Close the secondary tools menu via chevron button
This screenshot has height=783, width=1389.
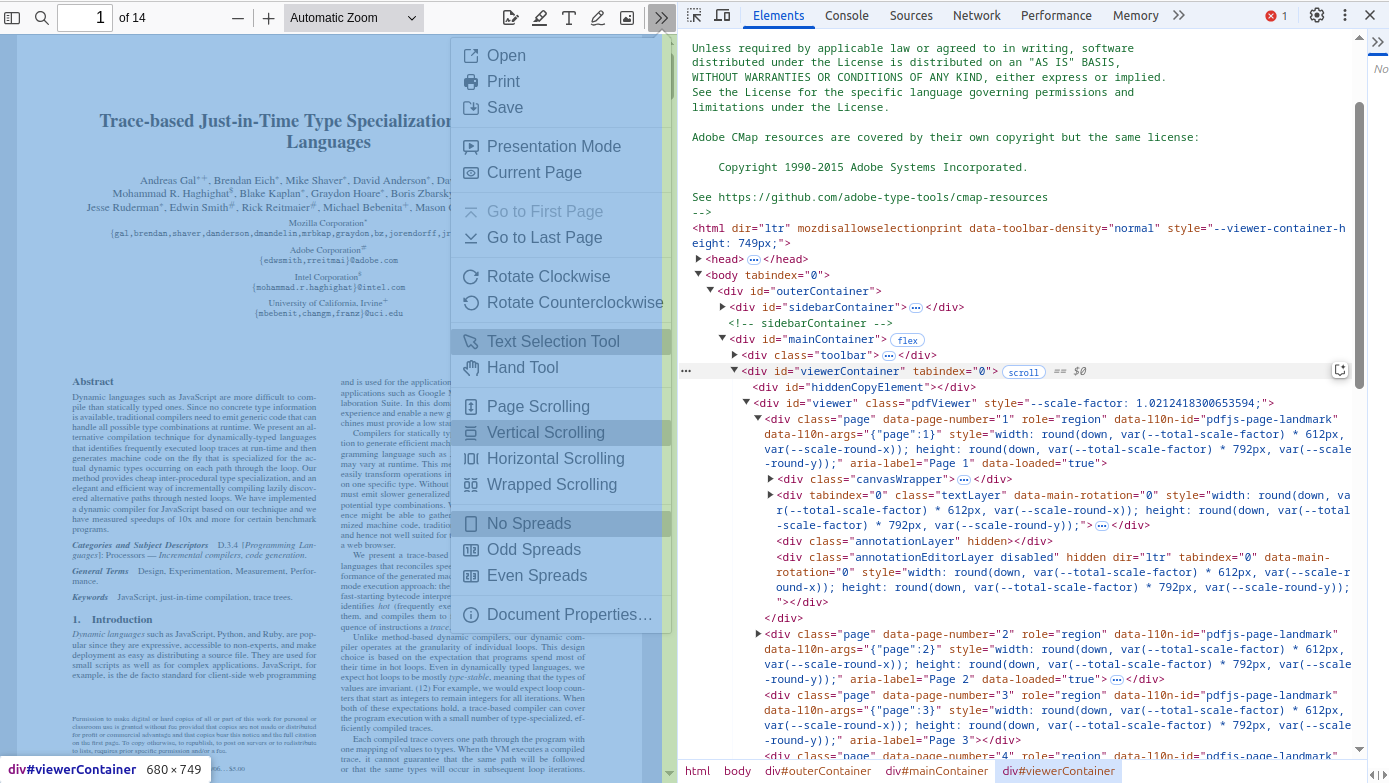click(x=661, y=18)
